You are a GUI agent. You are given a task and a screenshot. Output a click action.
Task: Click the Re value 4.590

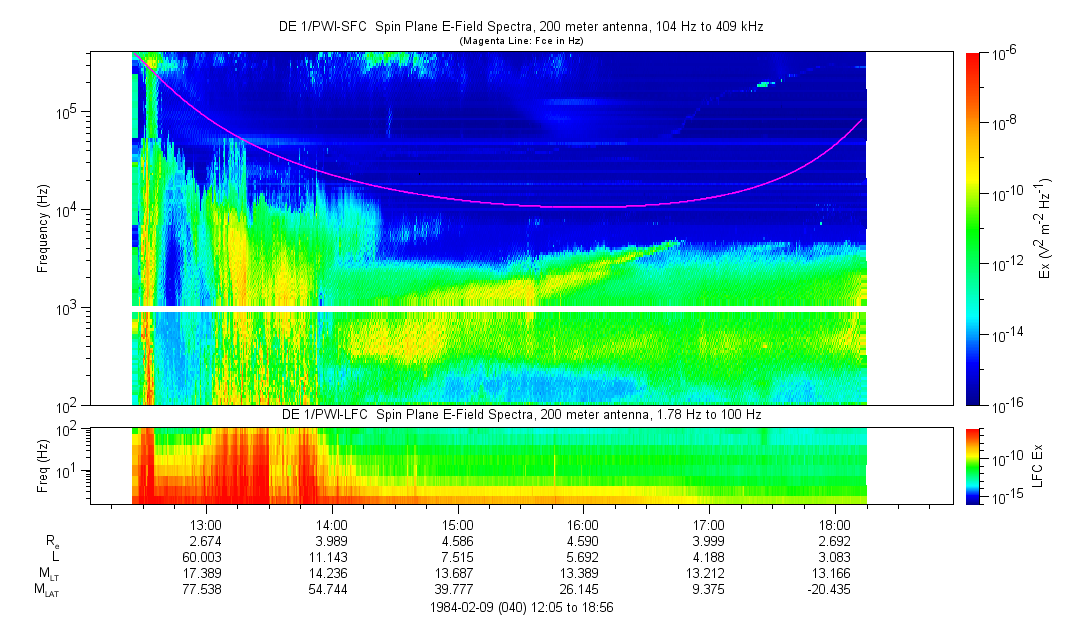click(583, 541)
